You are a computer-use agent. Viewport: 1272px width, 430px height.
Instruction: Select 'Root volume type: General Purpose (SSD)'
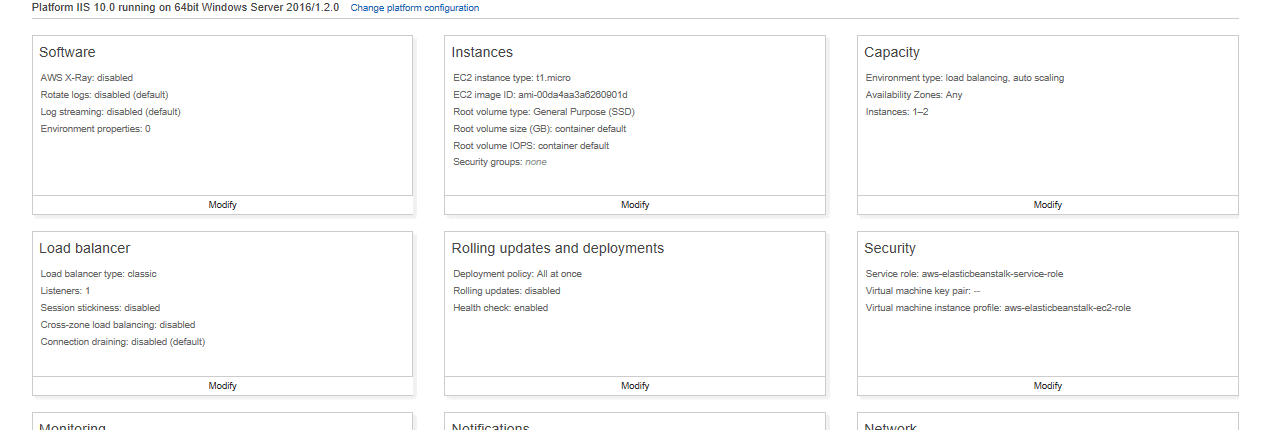coord(544,112)
